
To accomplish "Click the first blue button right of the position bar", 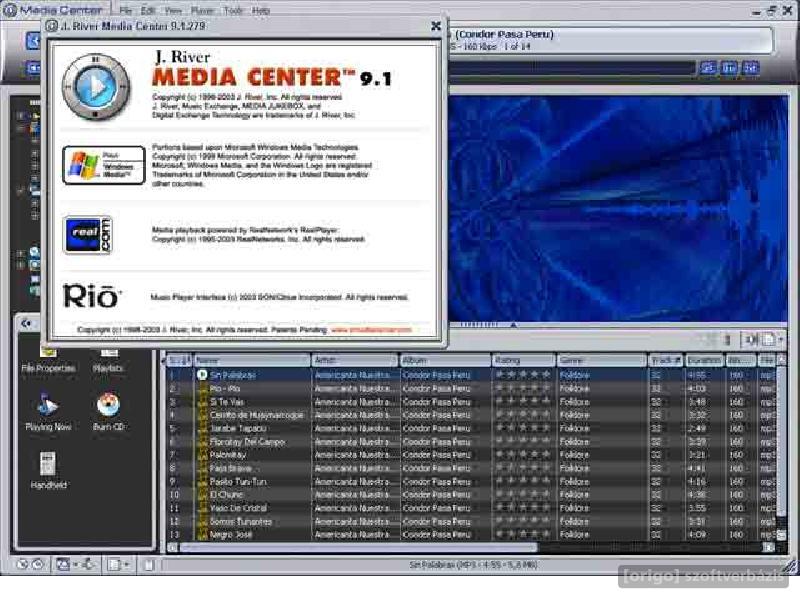I will (x=708, y=68).
